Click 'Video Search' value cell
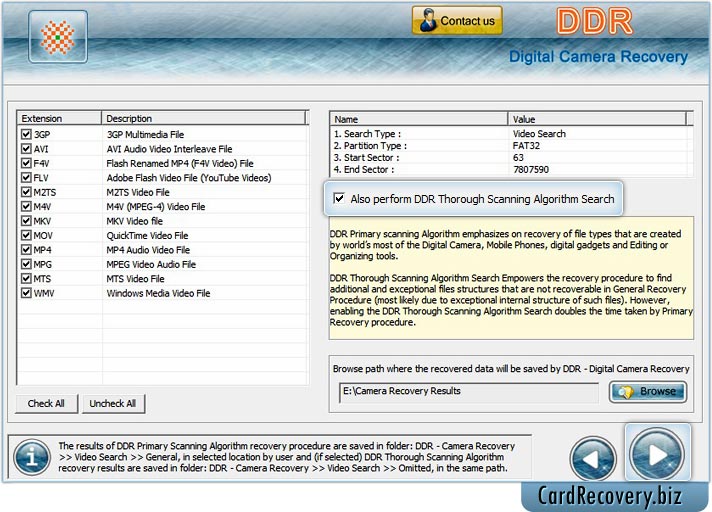Viewport: 712px width, 512px height. point(539,134)
